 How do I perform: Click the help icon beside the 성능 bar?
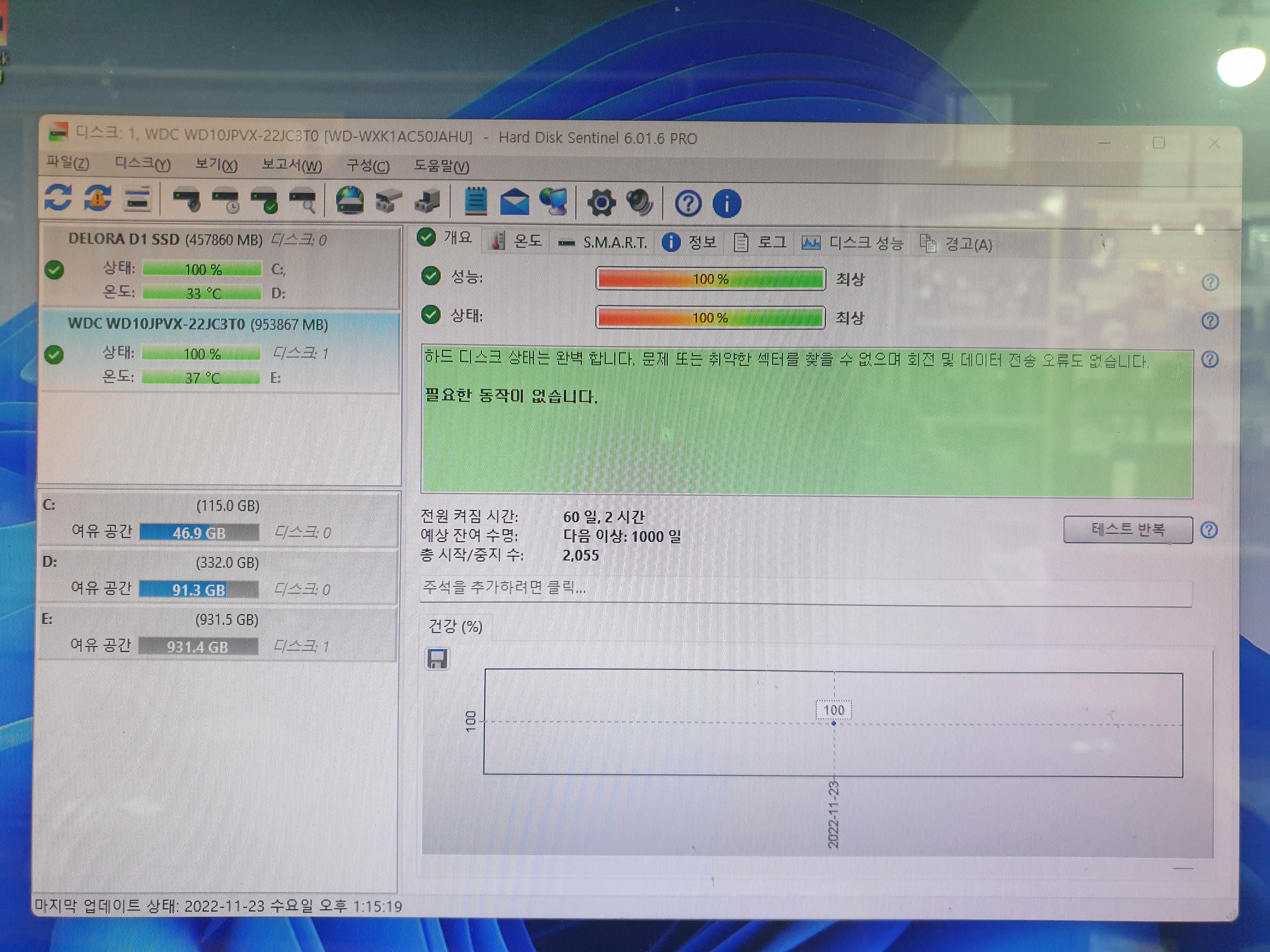coord(1210,282)
